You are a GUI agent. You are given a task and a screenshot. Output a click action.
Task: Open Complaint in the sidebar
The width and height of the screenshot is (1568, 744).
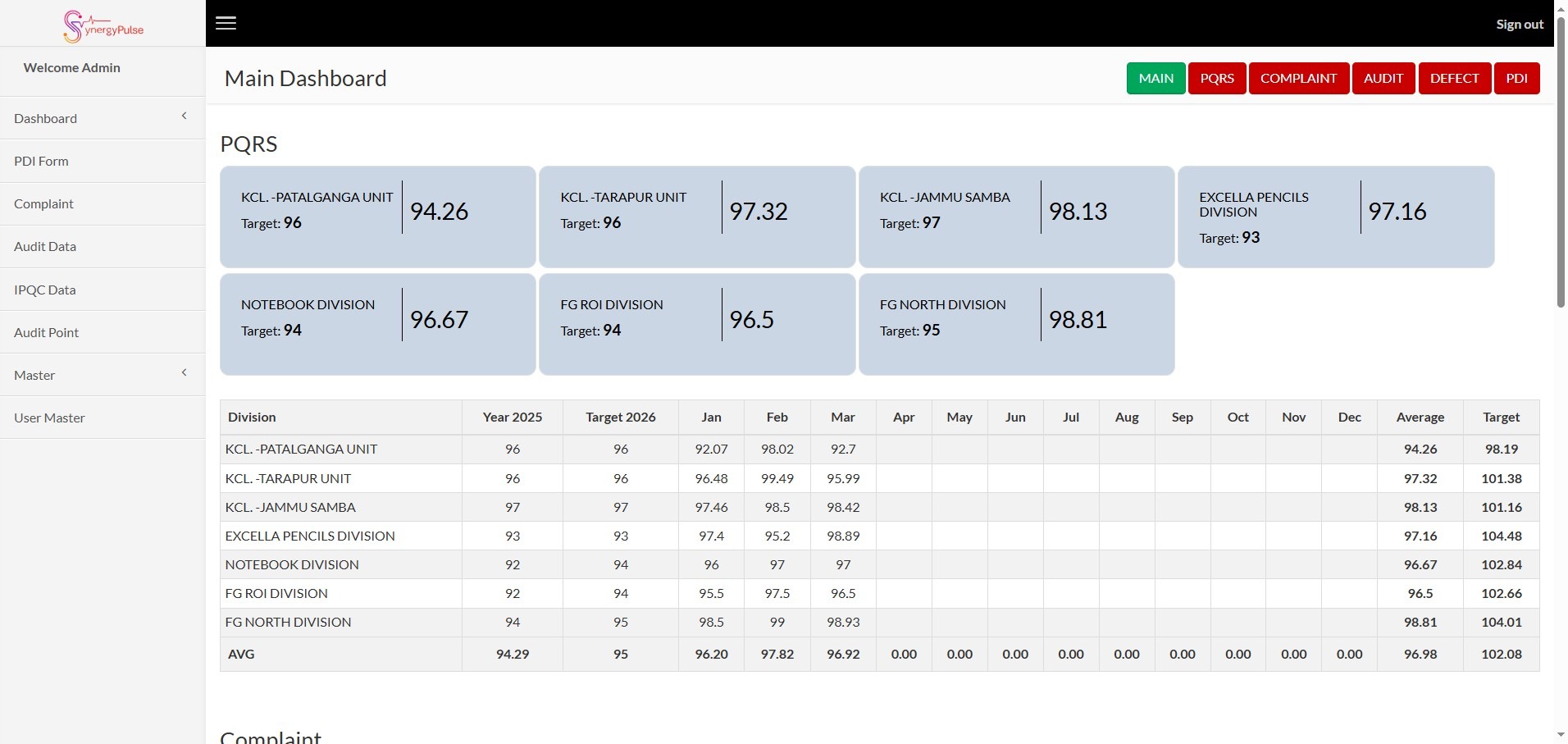(103, 203)
